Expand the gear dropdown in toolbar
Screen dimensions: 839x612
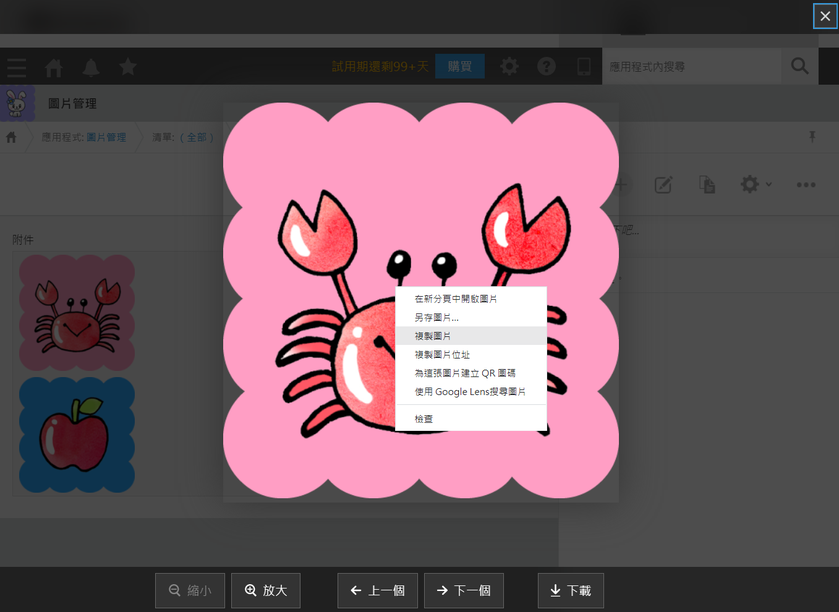pos(754,184)
